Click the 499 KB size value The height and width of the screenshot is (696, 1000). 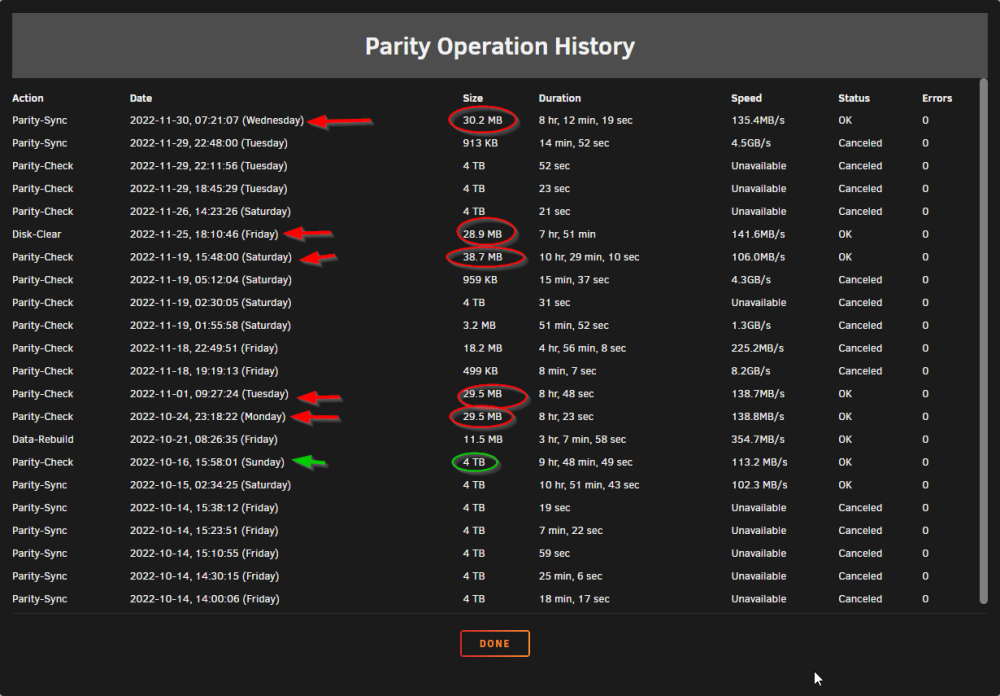pyautogui.click(x=480, y=371)
